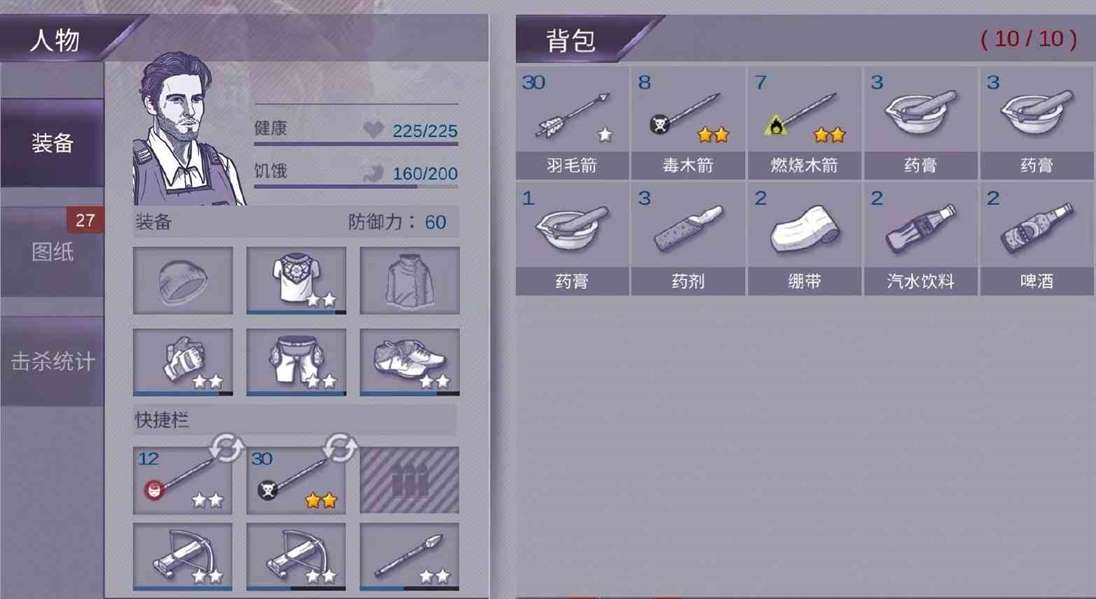Pick the 药剂 potion item
This screenshot has height=599, width=1096.
[688, 240]
